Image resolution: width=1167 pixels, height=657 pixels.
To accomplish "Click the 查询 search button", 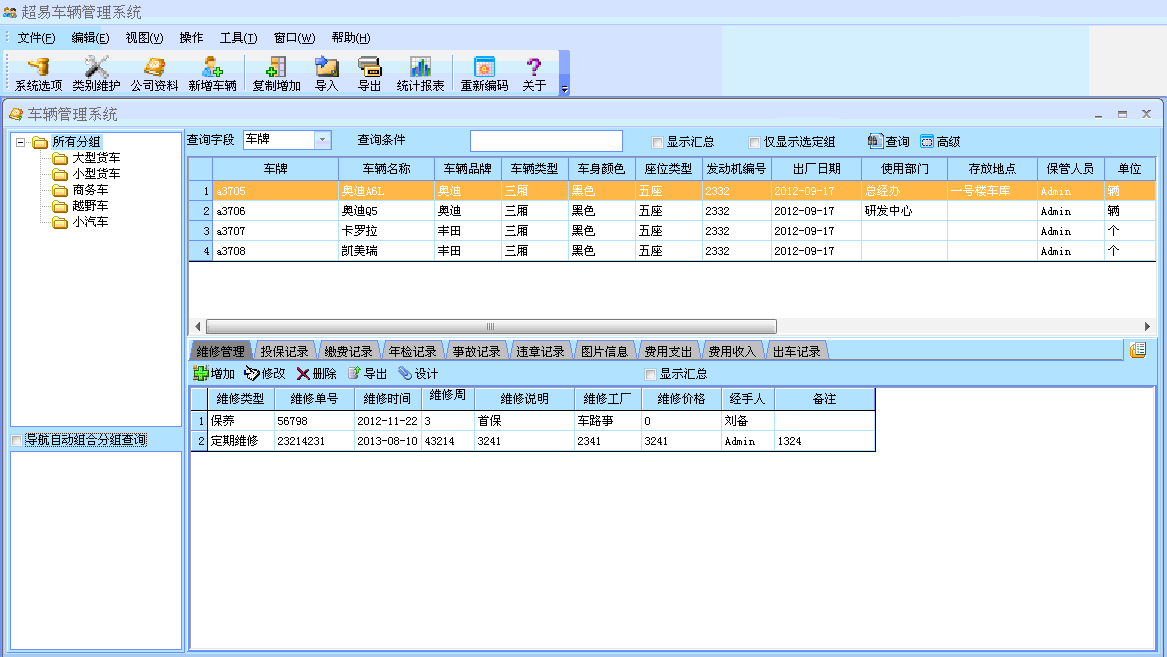I will click(889, 142).
